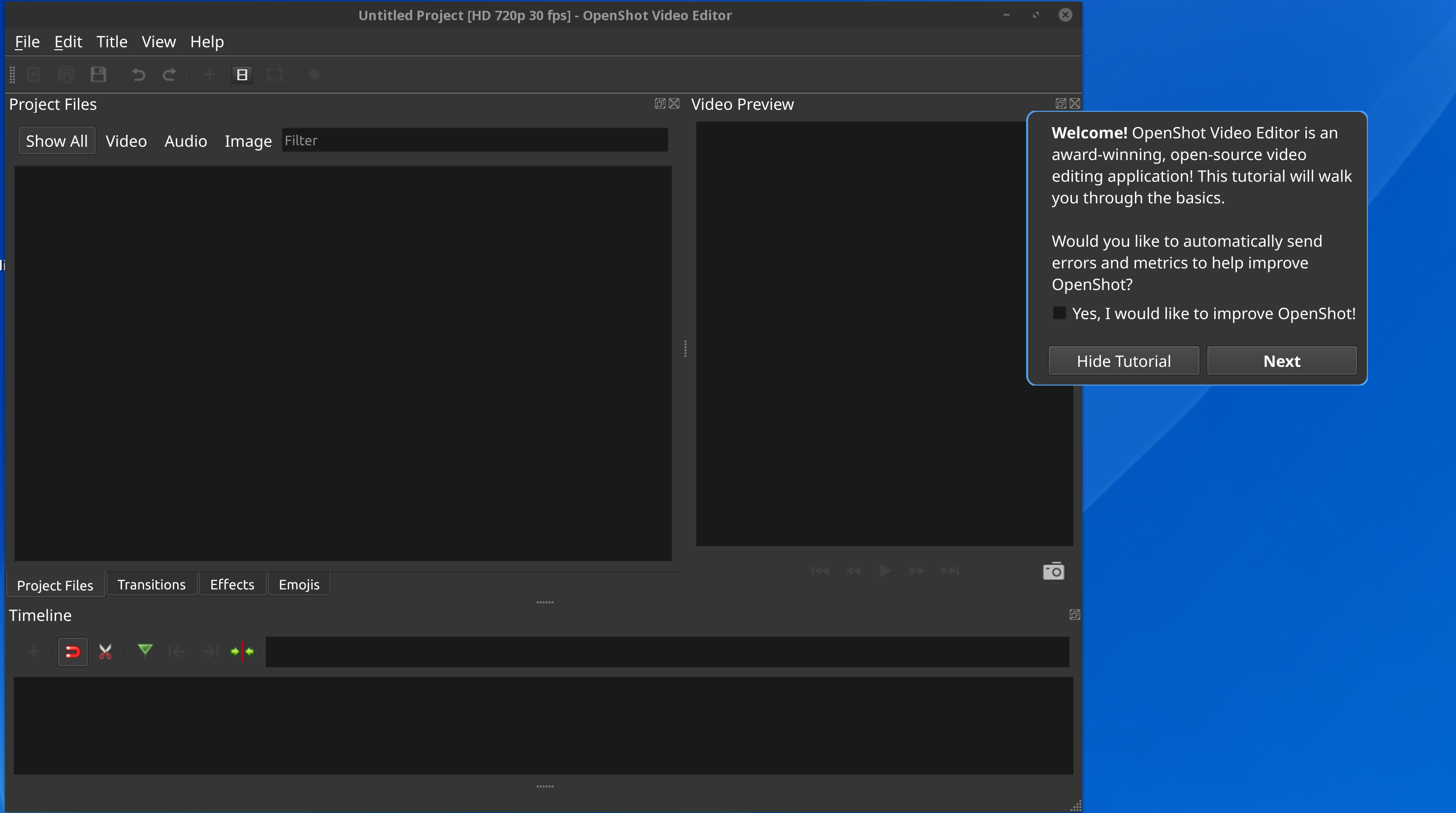The width and height of the screenshot is (1456, 813).
Task: Center timeline on playhead with arrows icon
Action: point(241,651)
